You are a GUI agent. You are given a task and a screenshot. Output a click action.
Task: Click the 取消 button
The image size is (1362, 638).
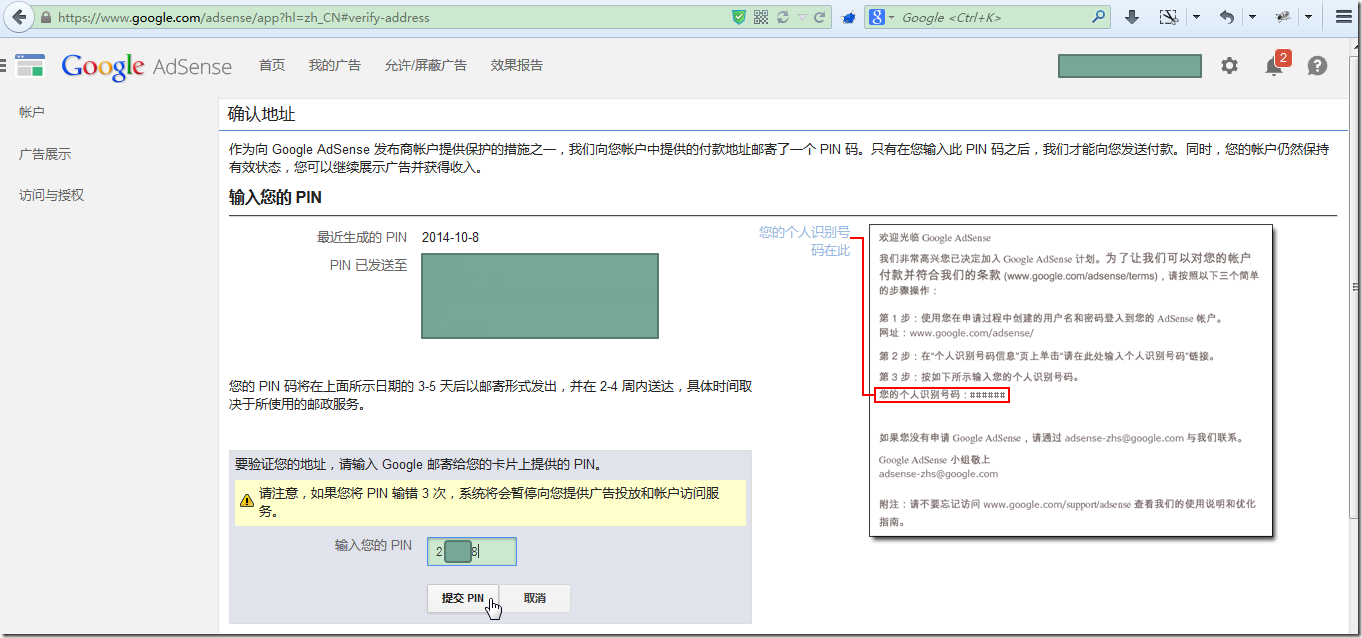[535, 598]
